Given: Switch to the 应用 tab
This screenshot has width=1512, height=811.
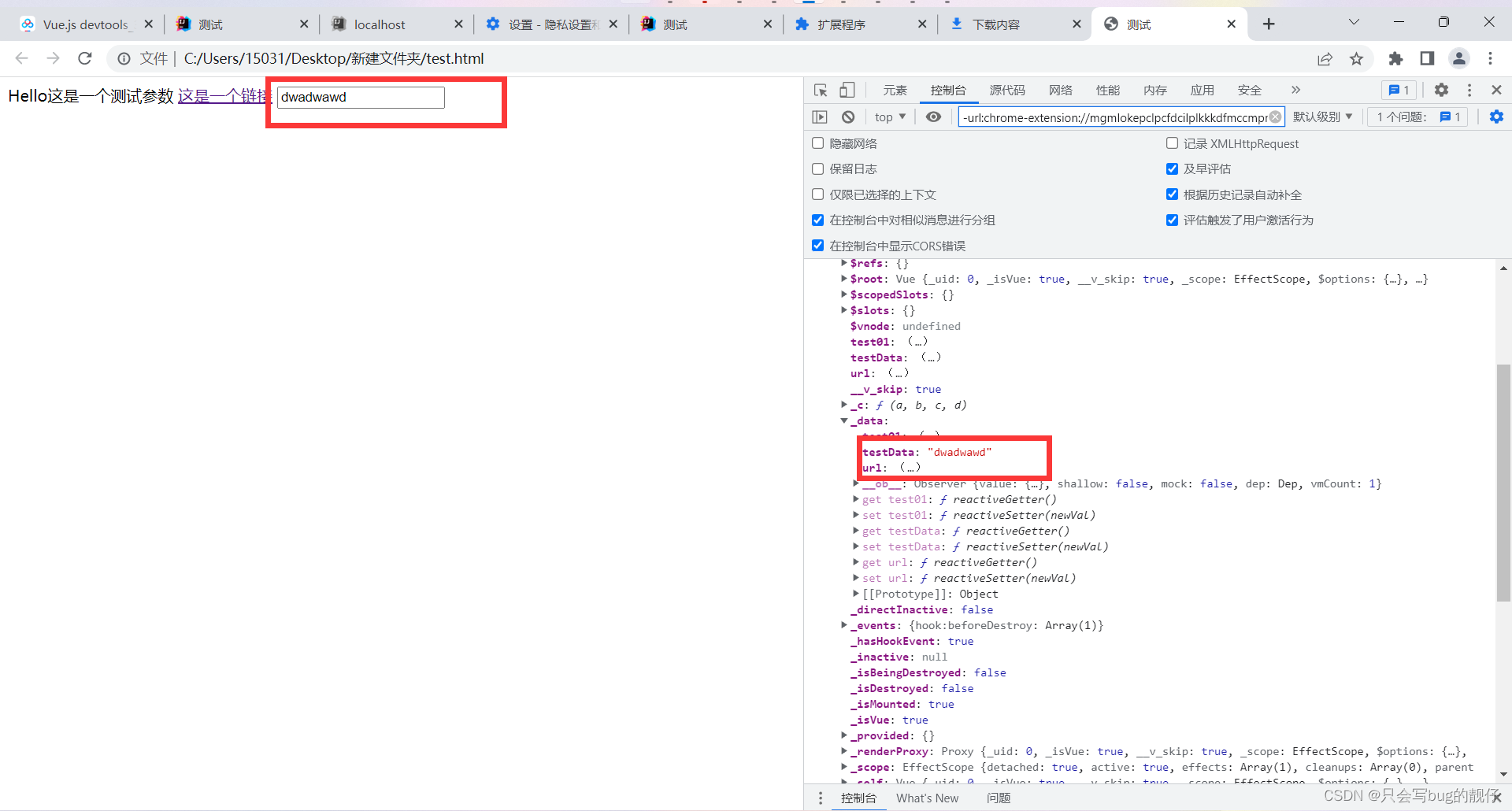Looking at the screenshot, I should coord(1203,90).
